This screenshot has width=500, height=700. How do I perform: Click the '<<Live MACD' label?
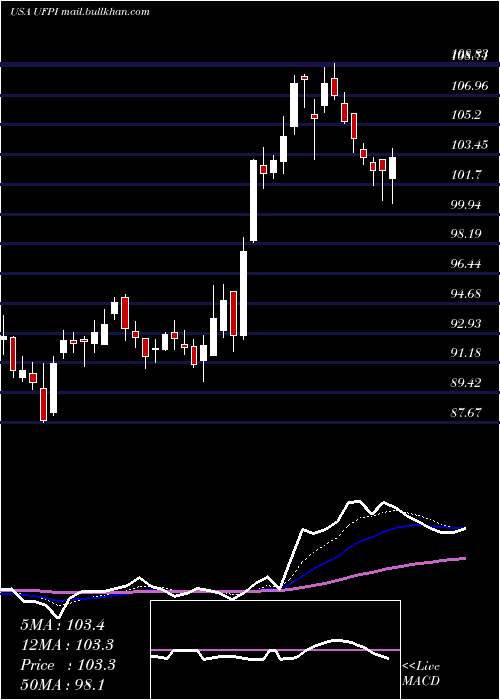pyautogui.click(x=421, y=674)
